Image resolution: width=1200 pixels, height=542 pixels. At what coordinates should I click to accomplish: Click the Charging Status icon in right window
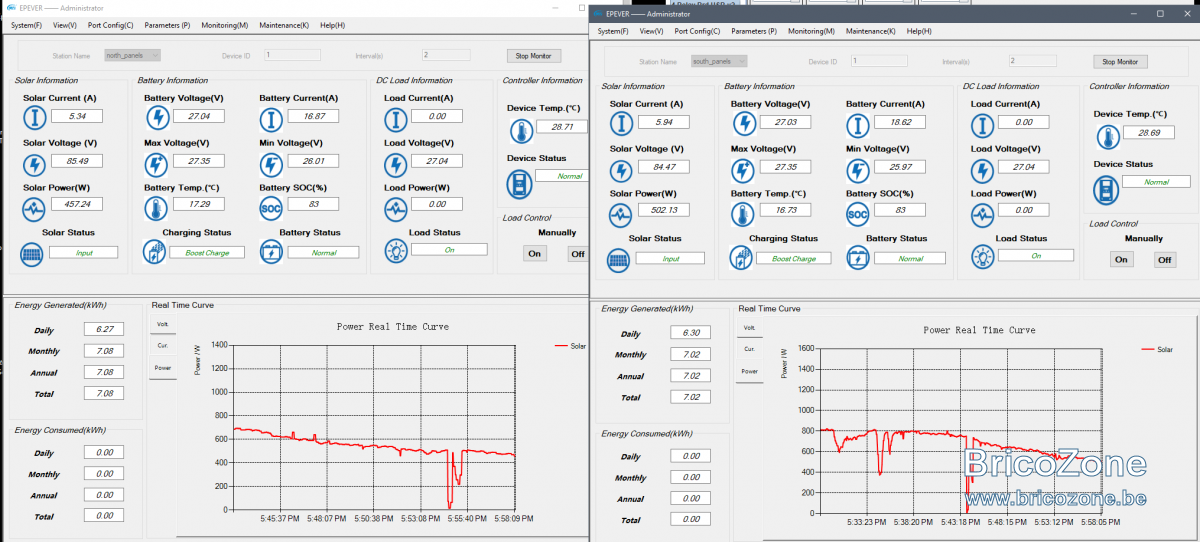tap(743, 259)
